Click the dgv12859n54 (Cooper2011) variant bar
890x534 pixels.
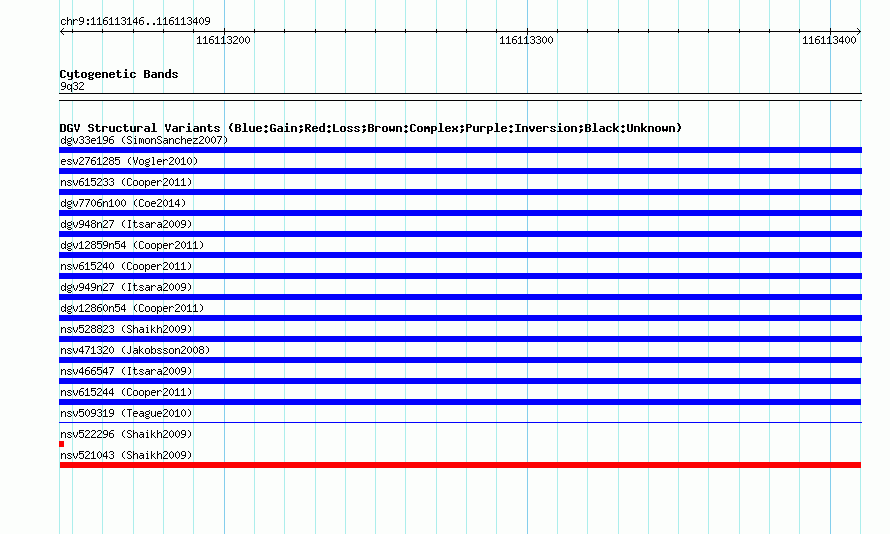coord(460,255)
